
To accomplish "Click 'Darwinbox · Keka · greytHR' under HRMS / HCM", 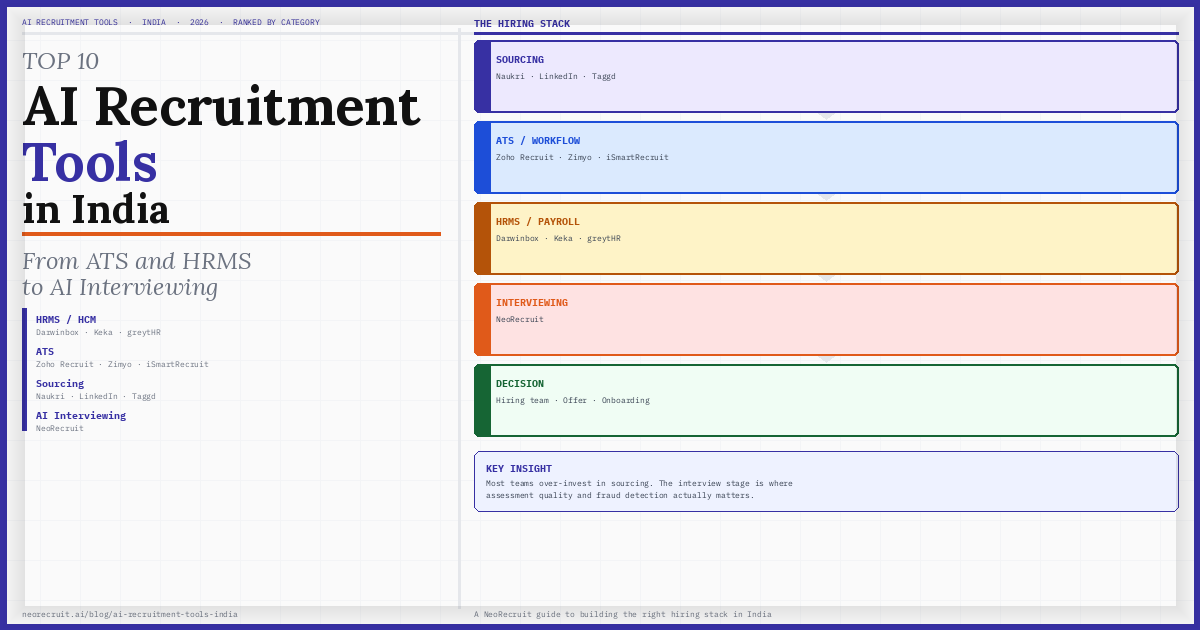I will point(98,333).
